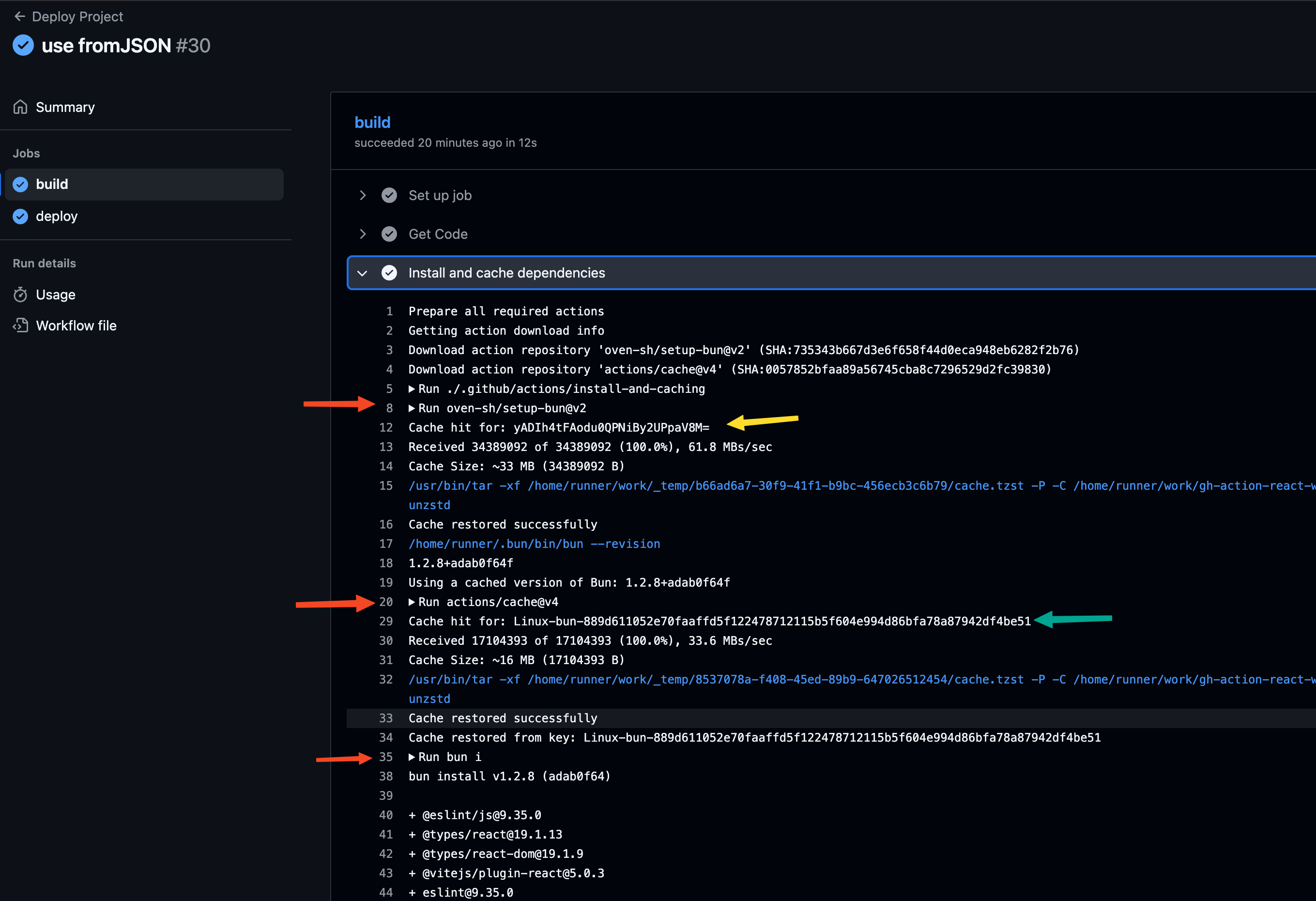This screenshot has height=901, width=1316.
Task: Open the Workflow file link
Action: pyautogui.click(x=76, y=325)
